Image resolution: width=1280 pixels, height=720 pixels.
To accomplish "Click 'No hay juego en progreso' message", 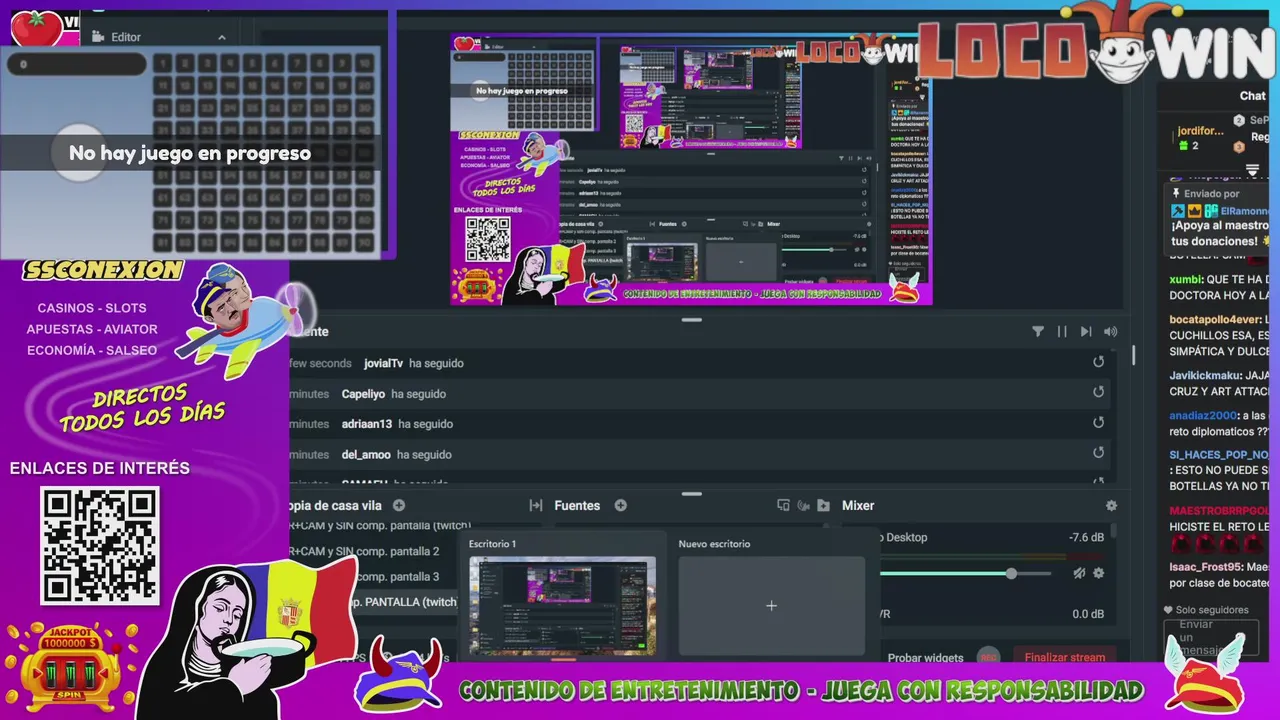I will (190, 153).
